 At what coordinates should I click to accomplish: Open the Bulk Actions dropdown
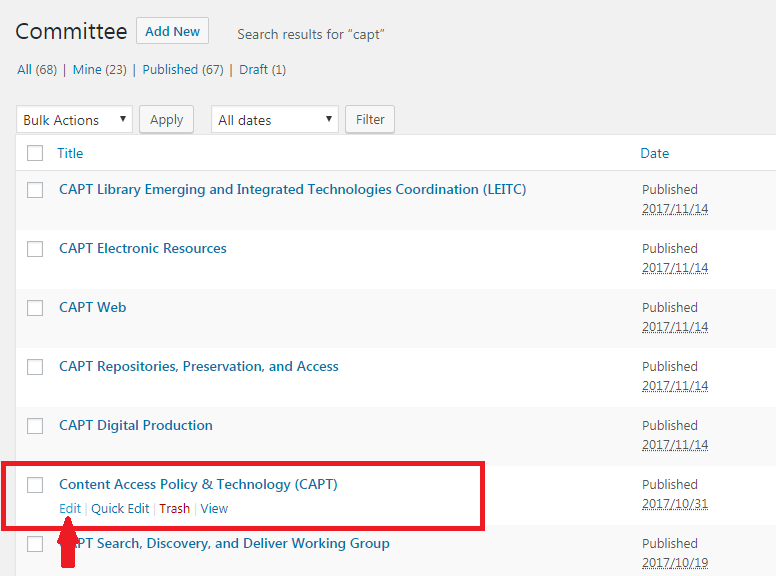(75, 120)
